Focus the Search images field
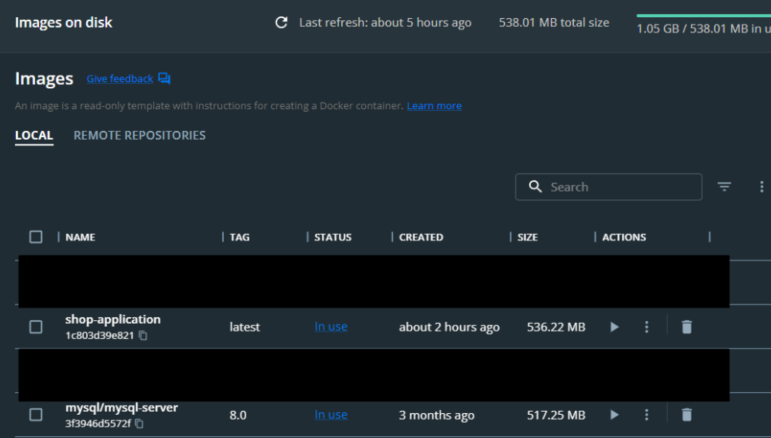771x438 pixels. [x=609, y=187]
